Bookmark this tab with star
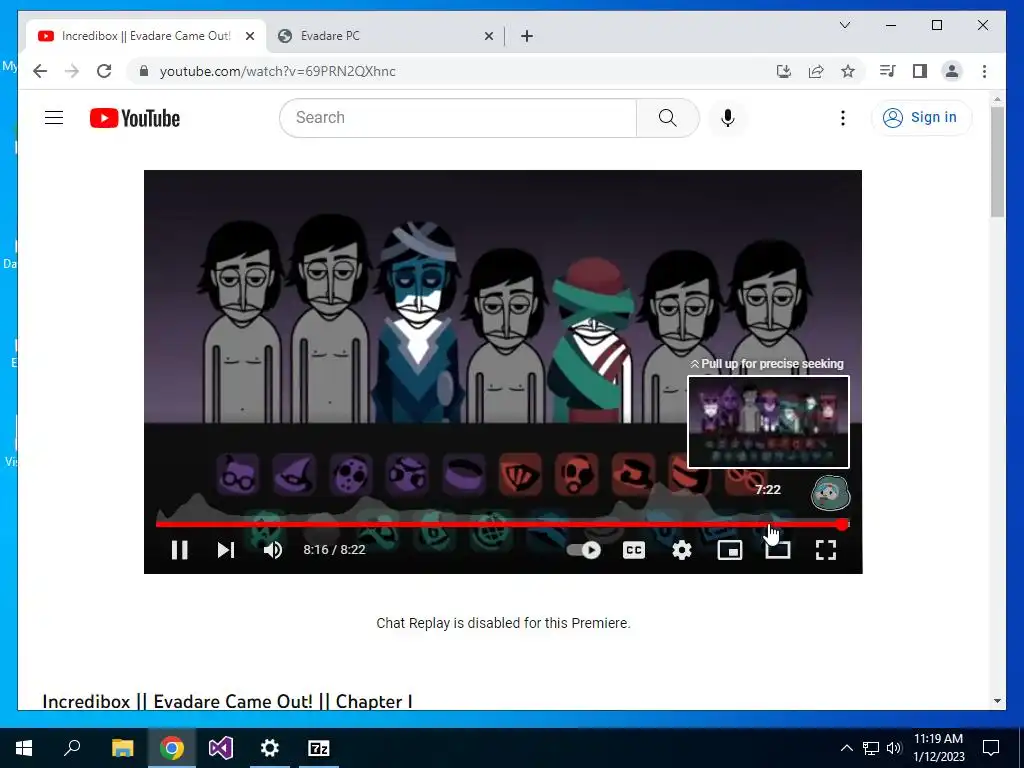This screenshot has width=1024, height=768. [x=848, y=71]
